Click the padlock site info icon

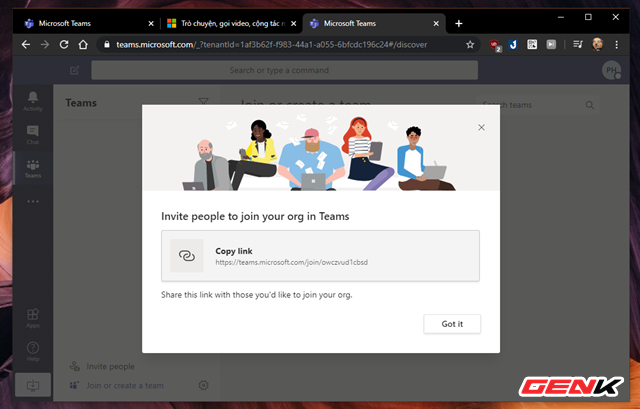point(107,44)
